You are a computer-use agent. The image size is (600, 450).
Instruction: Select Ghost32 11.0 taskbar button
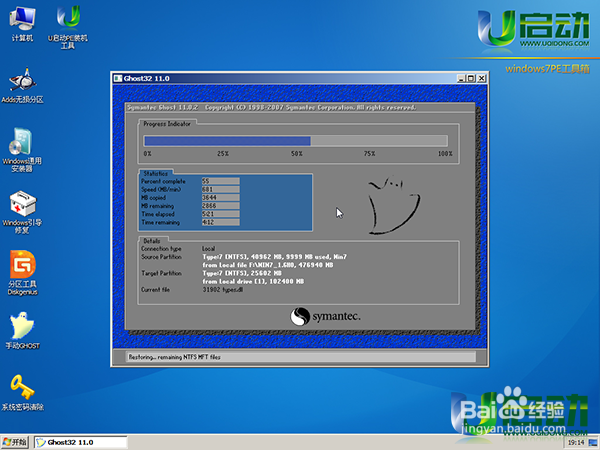pos(81,442)
